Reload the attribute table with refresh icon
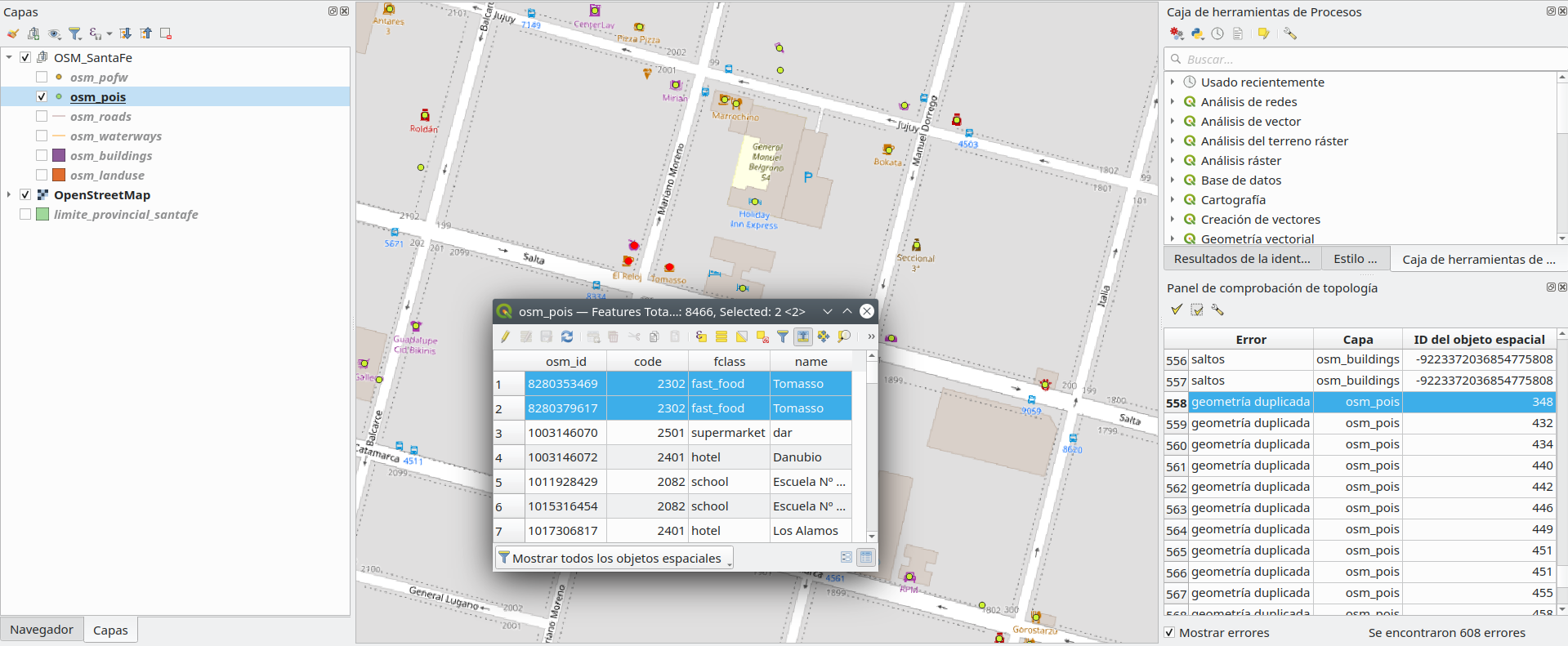This screenshot has height=646, width=1568. point(567,336)
